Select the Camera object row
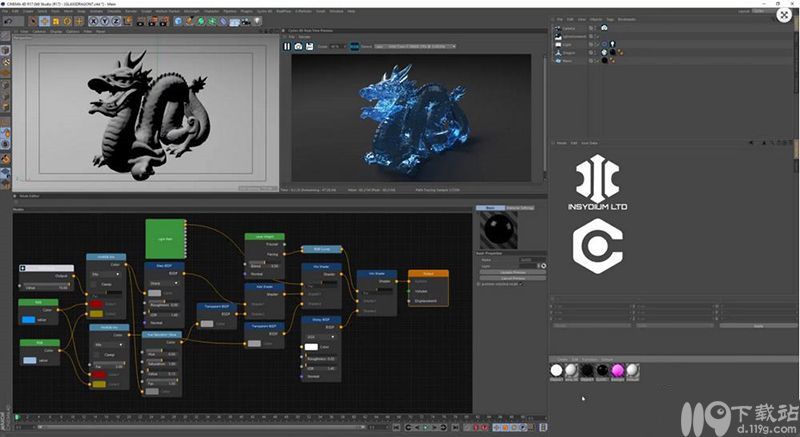Viewport: 800px width, 437px height. tap(569, 28)
